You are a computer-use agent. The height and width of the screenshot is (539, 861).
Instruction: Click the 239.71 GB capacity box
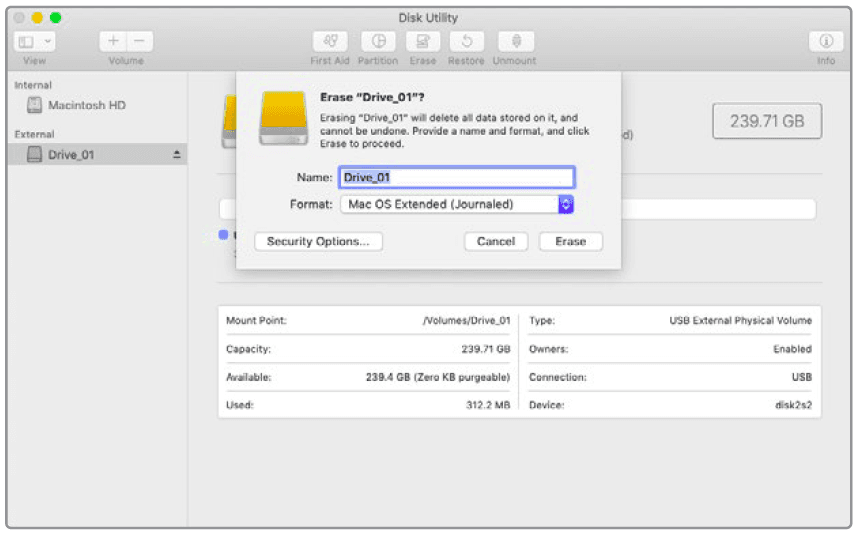767,121
